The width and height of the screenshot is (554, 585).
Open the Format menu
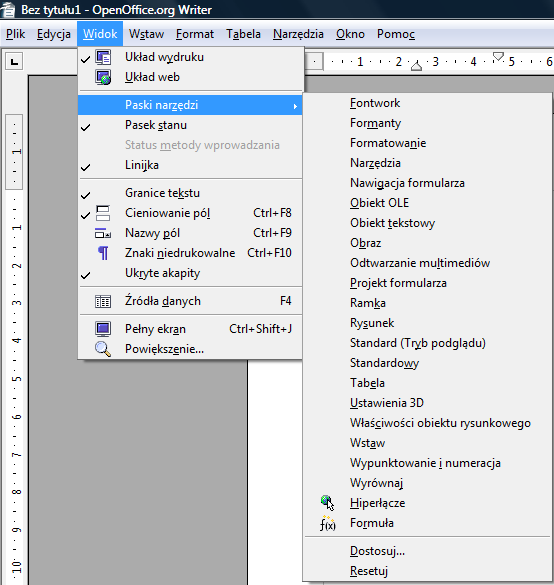(195, 34)
